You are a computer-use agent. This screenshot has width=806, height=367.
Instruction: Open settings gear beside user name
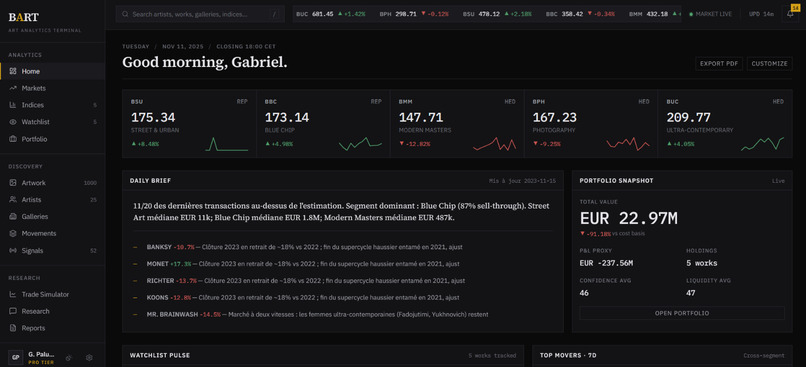click(x=89, y=358)
